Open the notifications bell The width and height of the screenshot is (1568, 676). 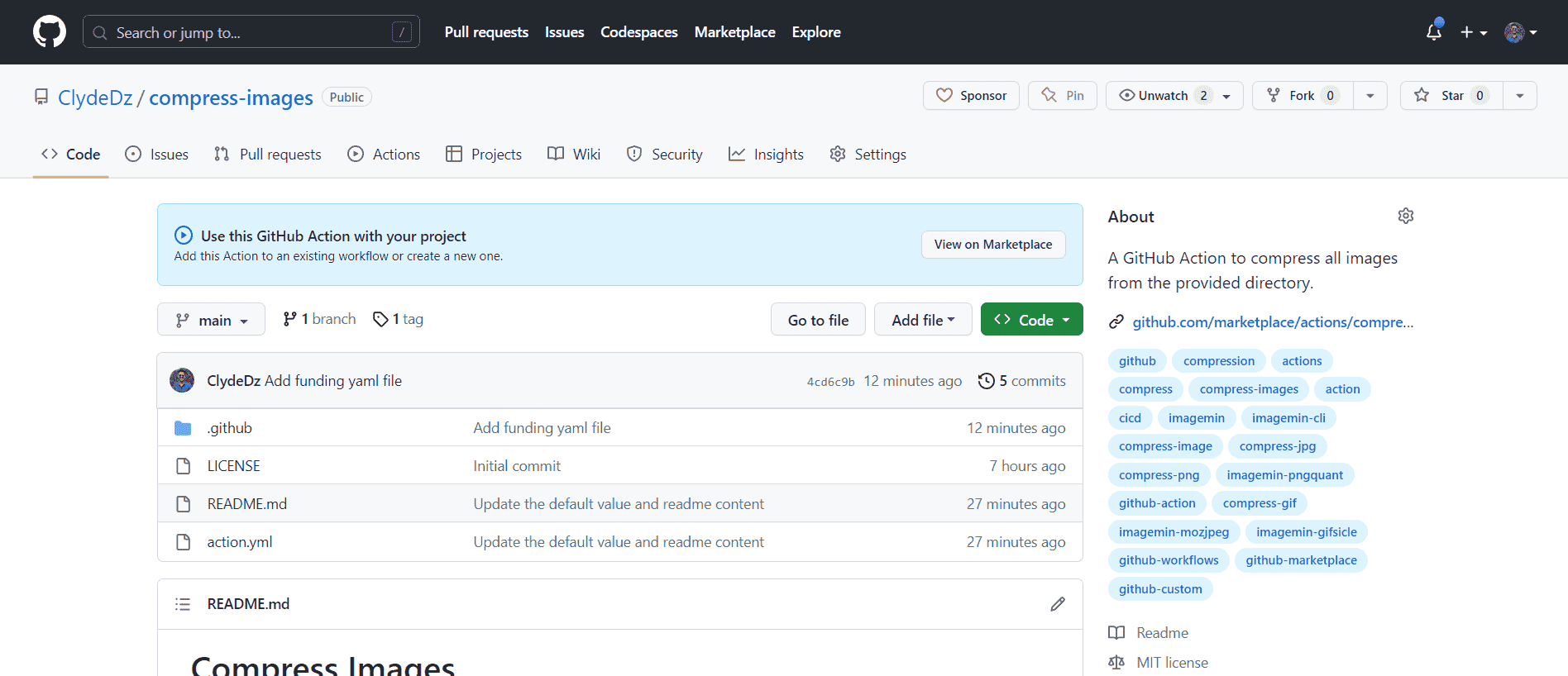1434,32
